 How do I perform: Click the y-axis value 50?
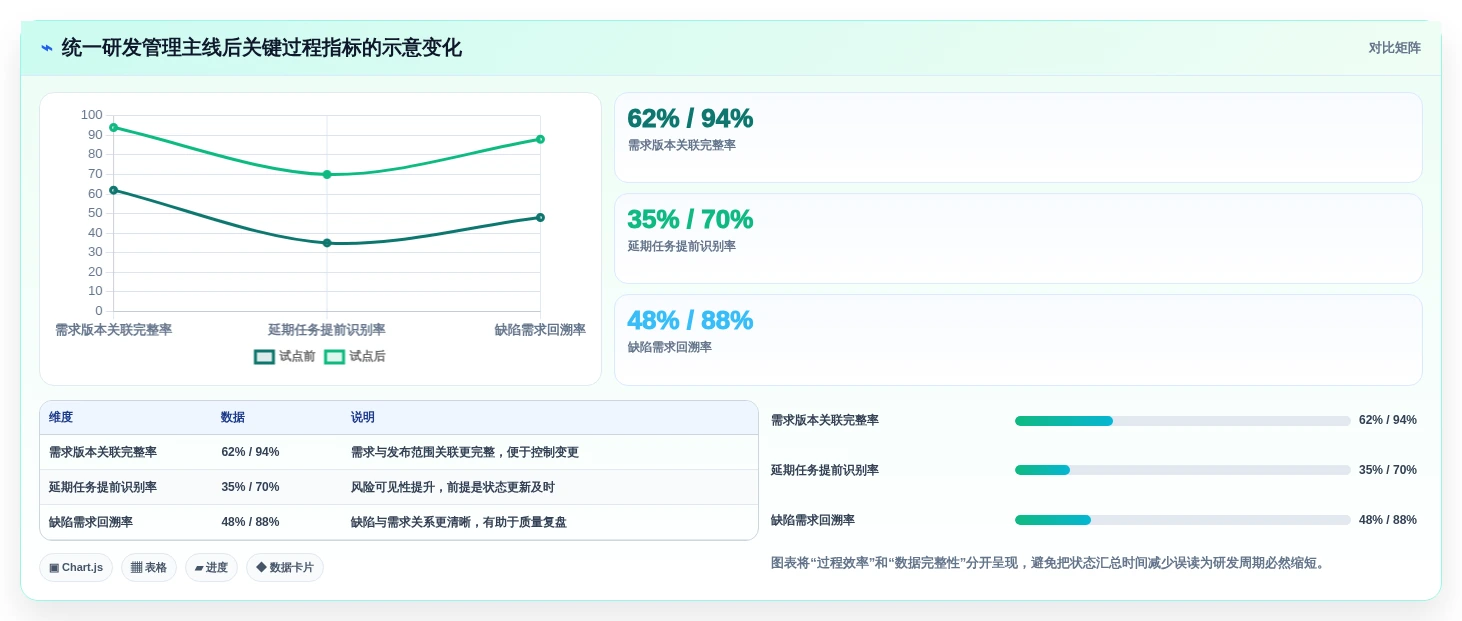pyautogui.click(x=95, y=213)
